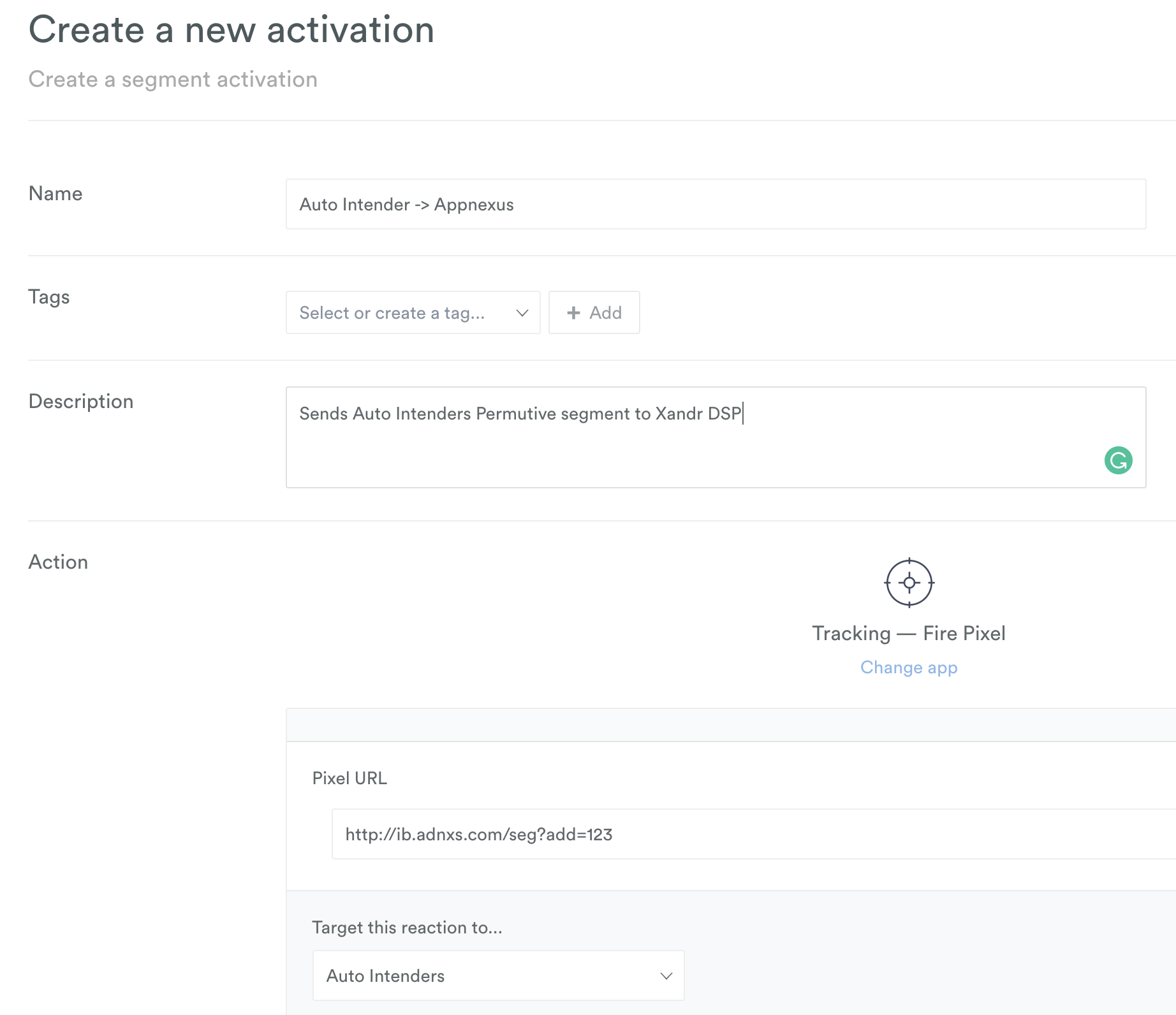Click the 'Target this reaction to...' label
Screen dimensions: 1176x1015
pos(408,927)
